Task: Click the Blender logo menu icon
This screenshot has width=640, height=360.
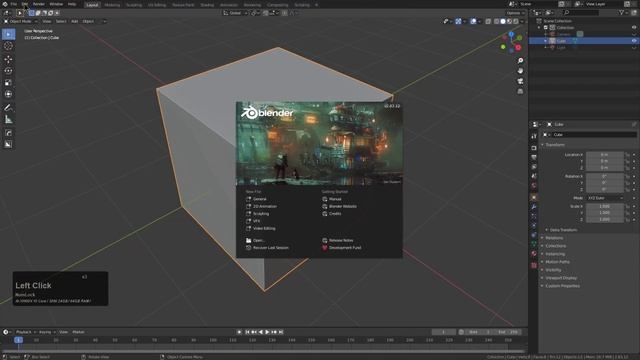Action: [5, 4]
